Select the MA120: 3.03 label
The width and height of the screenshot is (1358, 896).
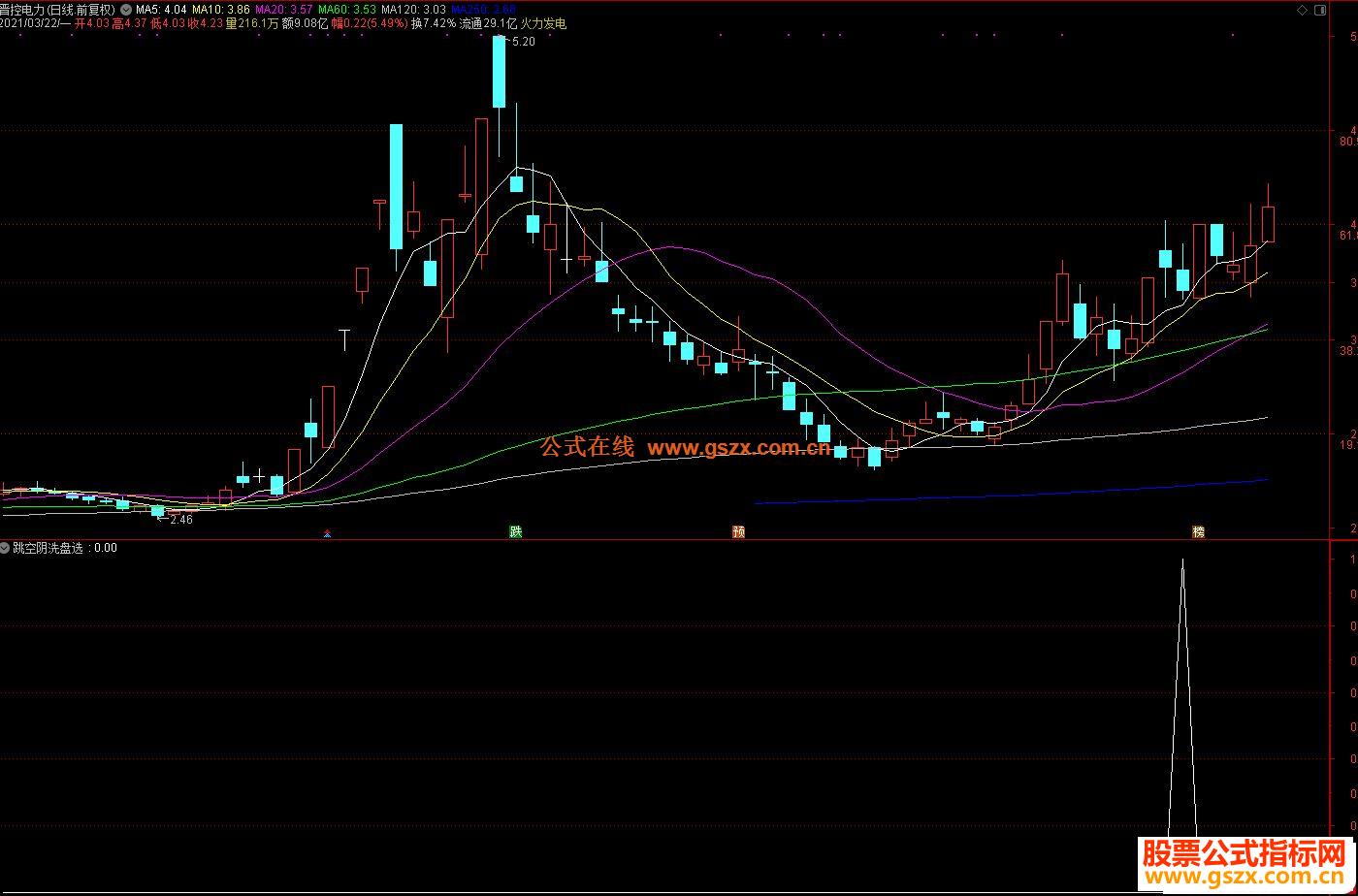(x=413, y=9)
